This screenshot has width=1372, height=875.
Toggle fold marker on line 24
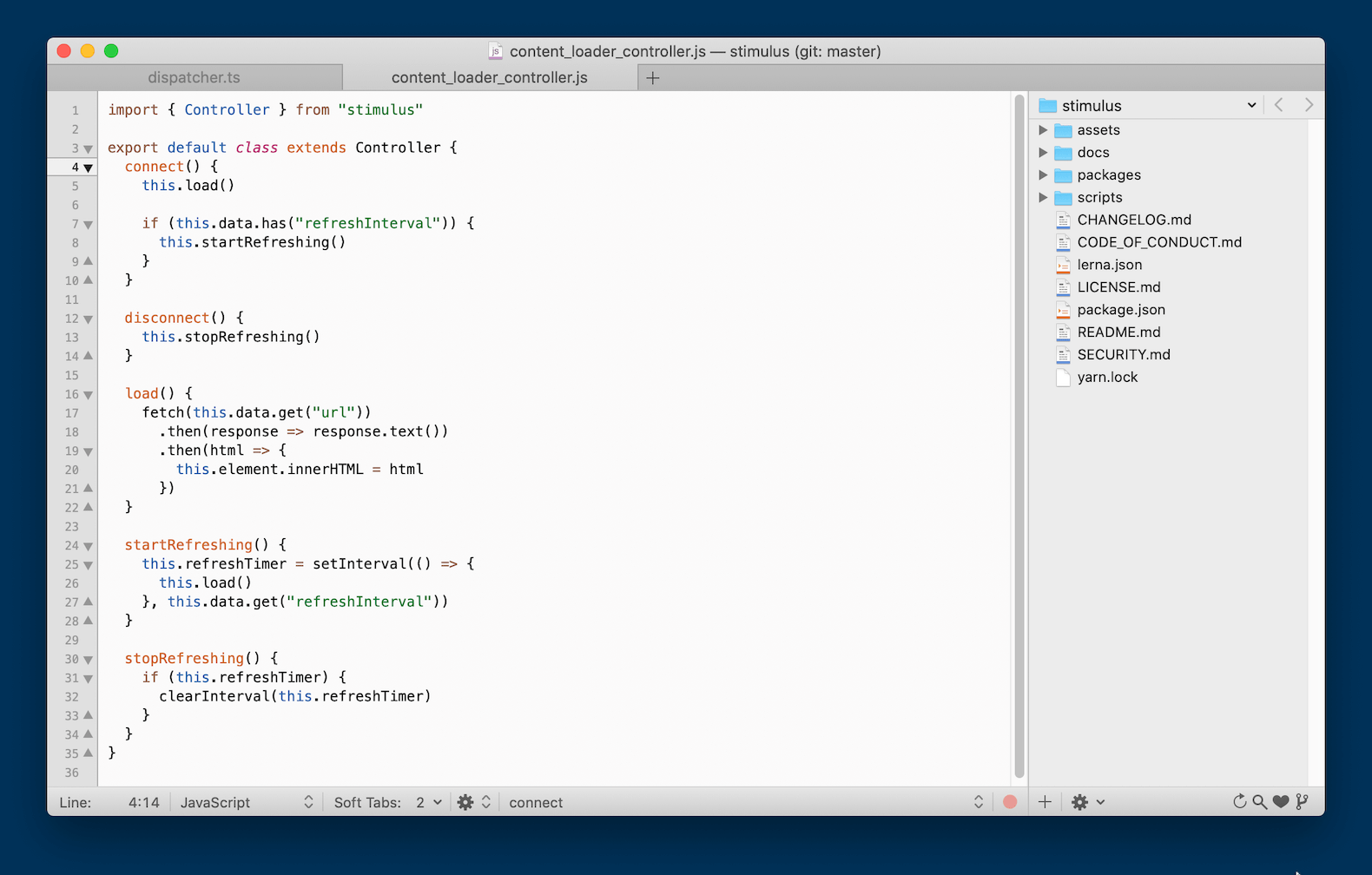[x=88, y=546]
